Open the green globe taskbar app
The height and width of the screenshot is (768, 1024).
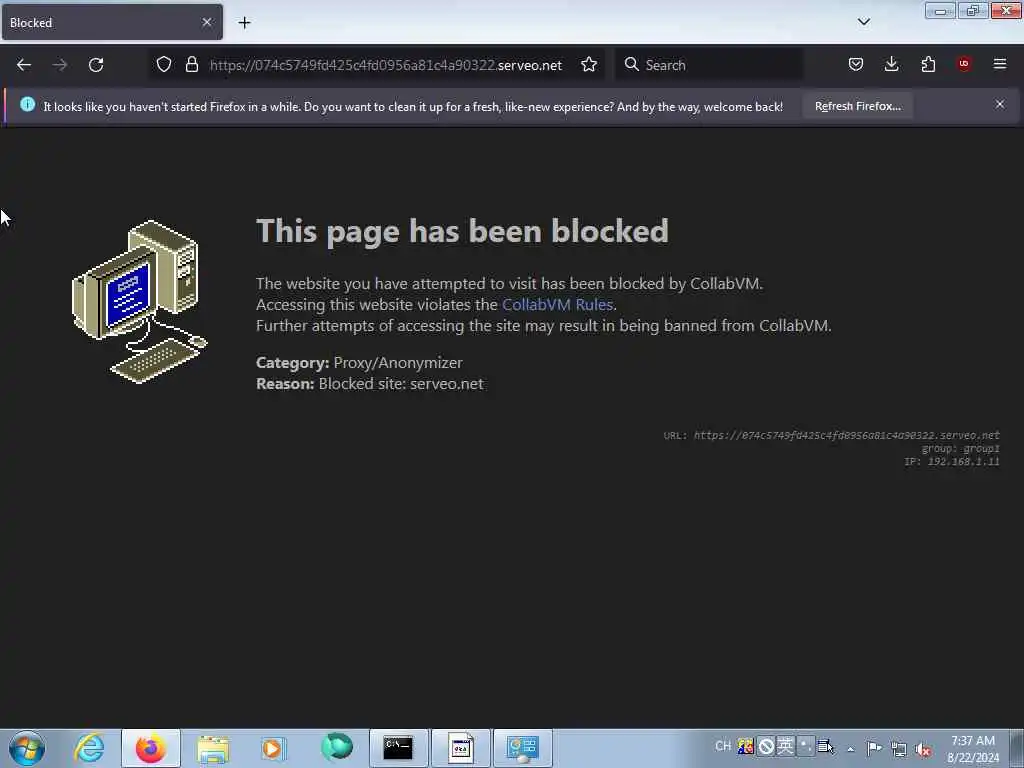pyautogui.click(x=337, y=747)
